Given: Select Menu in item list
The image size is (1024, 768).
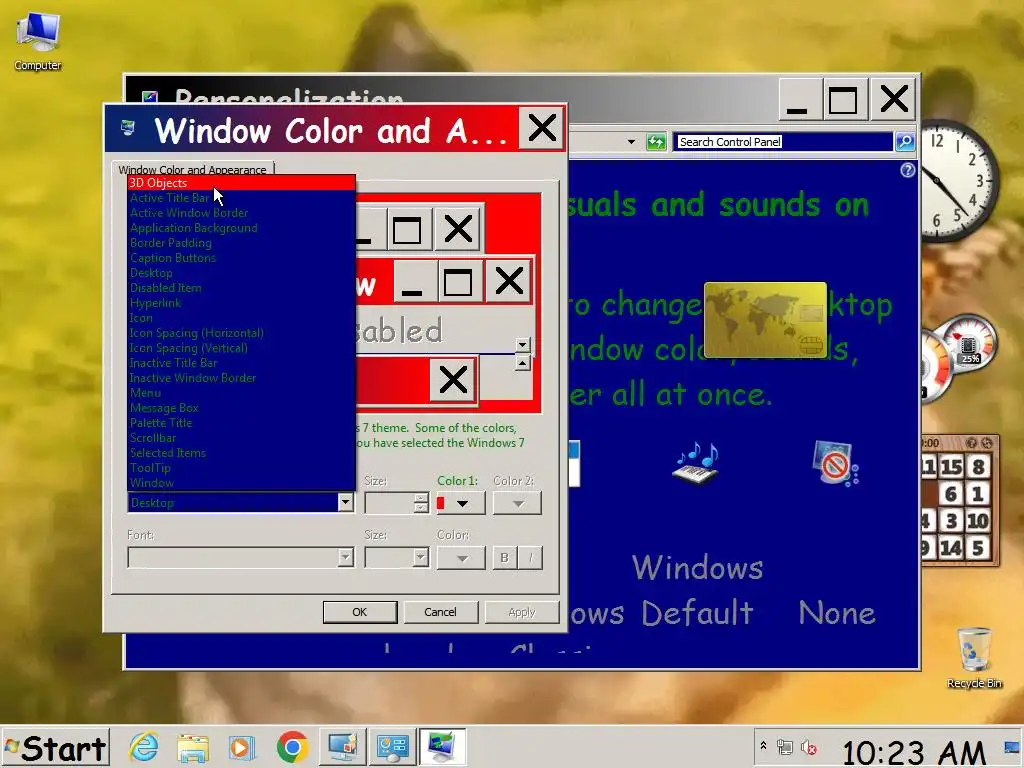Looking at the screenshot, I should [x=242, y=393].
